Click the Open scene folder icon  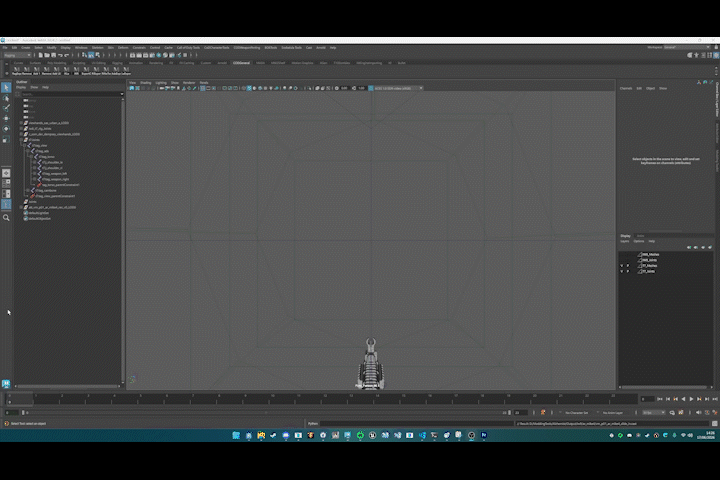point(47,55)
